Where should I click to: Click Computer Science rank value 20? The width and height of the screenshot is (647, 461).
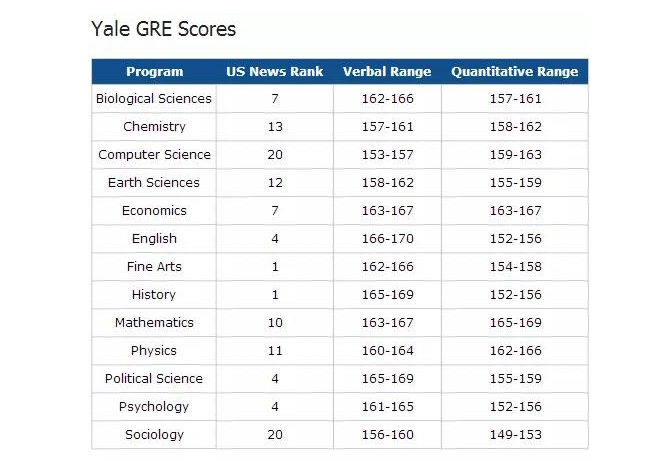point(275,155)
